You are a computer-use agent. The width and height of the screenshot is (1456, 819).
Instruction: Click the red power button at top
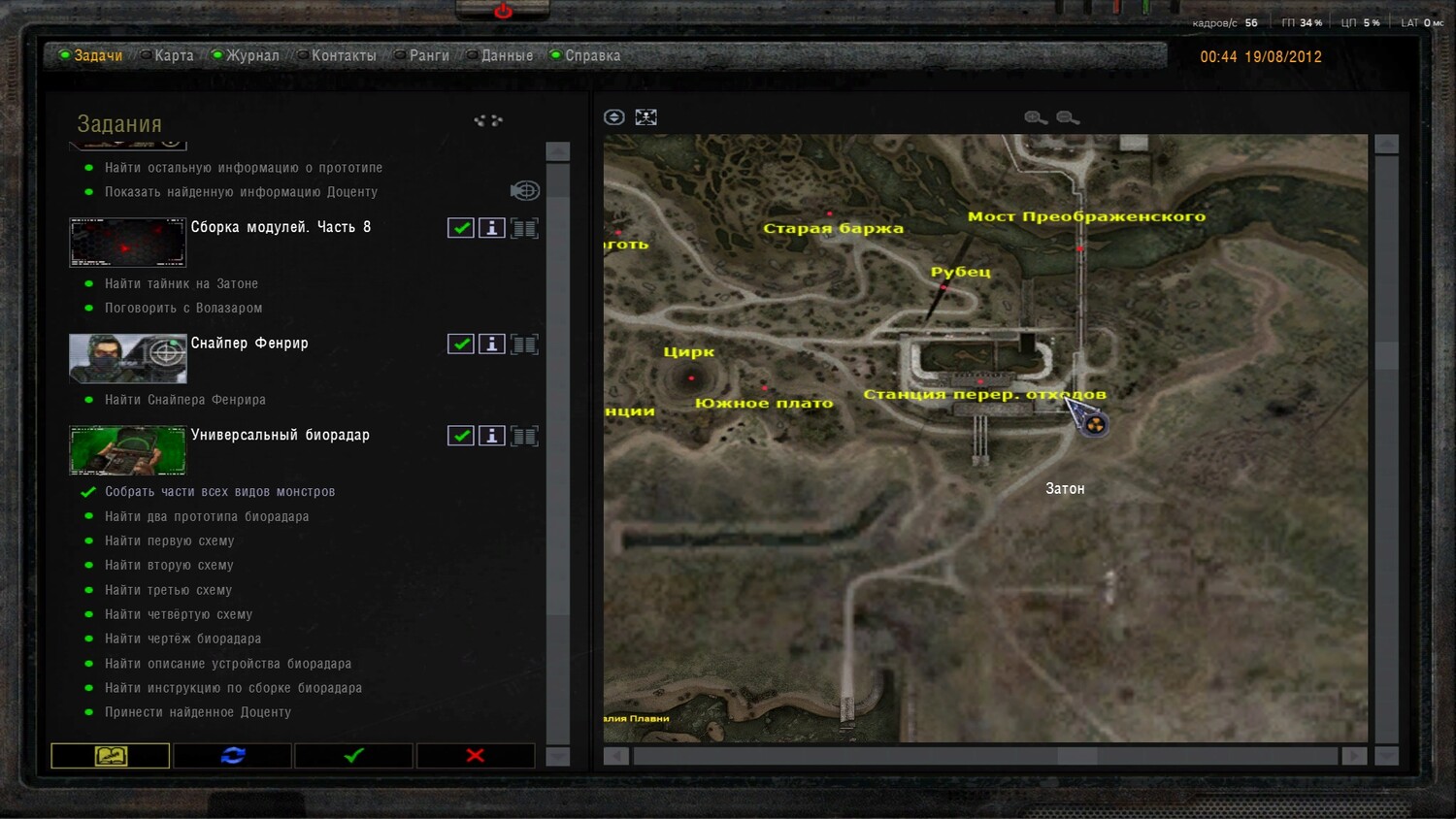tap(503, 12)
